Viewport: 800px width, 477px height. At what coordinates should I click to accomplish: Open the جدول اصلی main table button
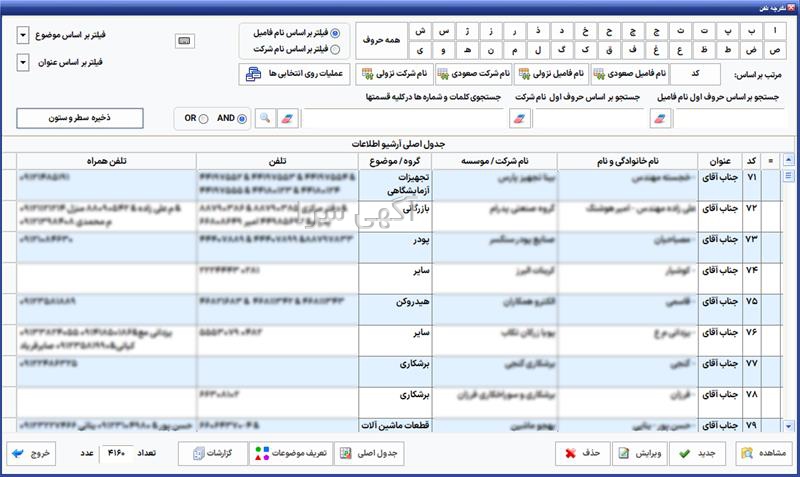[369, 453]
